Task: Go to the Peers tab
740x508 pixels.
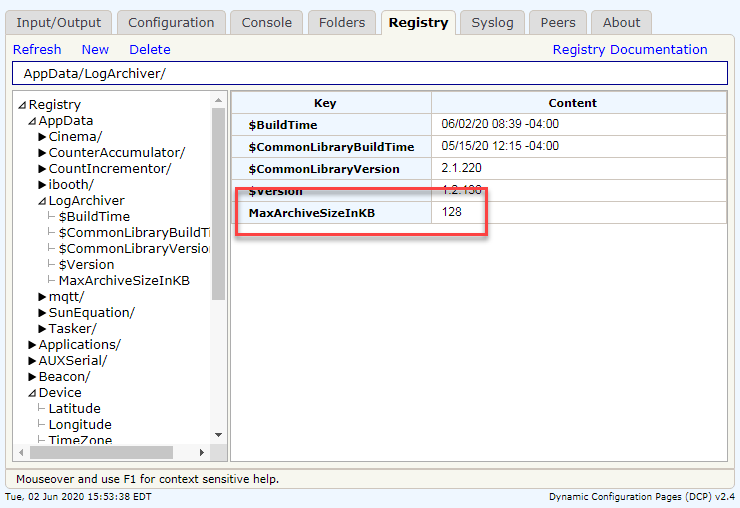Action: click(x=558, y=23)
